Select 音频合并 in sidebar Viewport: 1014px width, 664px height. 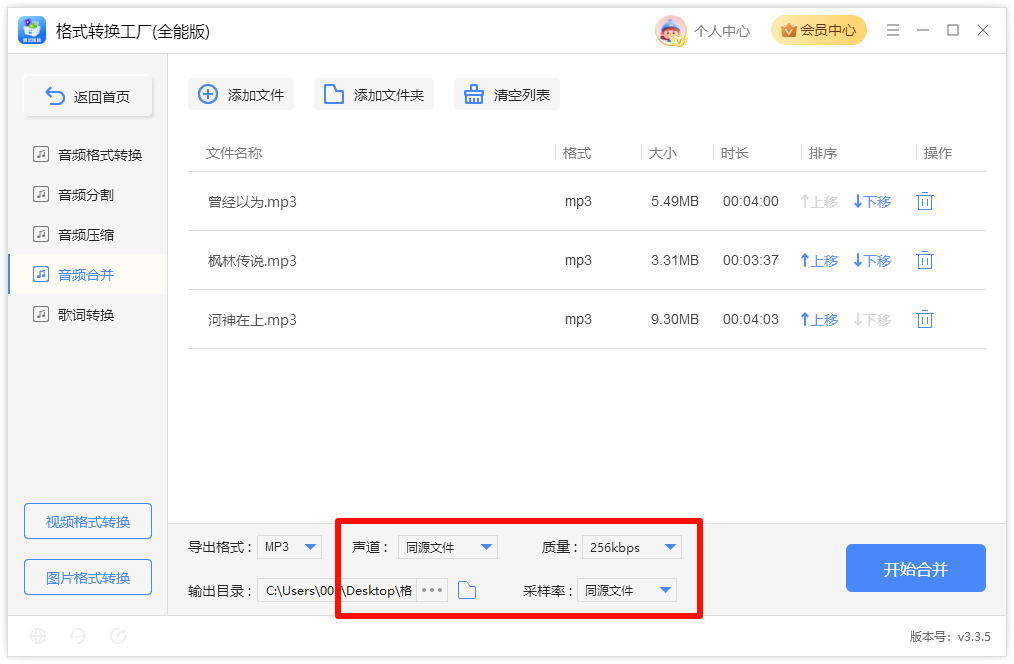88,275
